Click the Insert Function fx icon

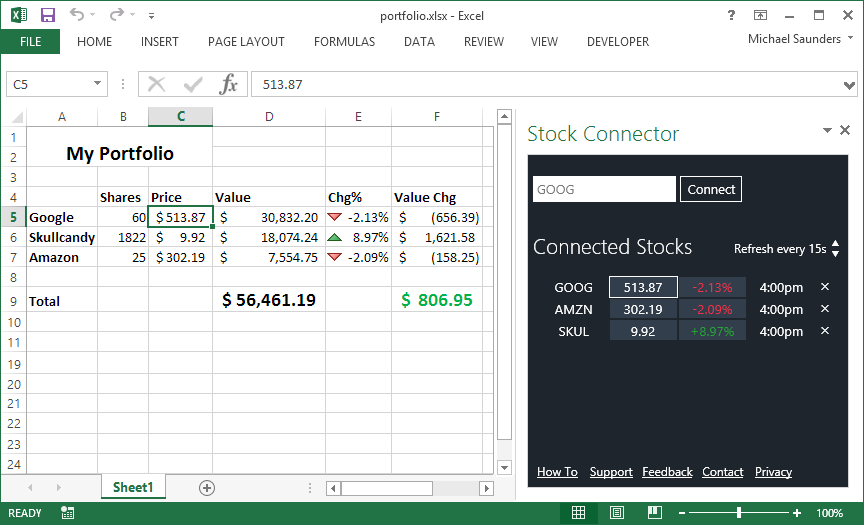[x=229, y=85]
